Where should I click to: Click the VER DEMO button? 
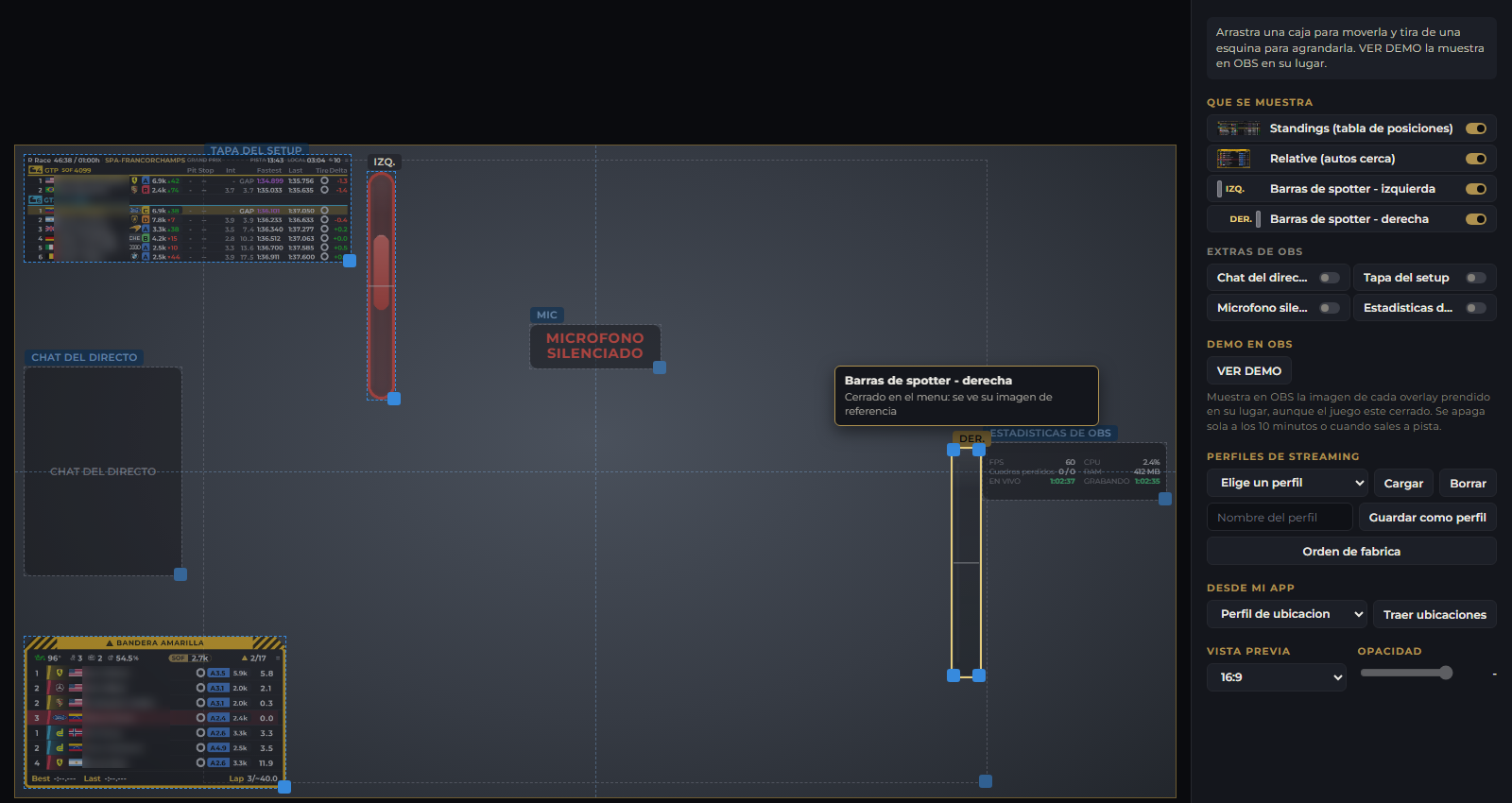click(x=1249, y=371)
